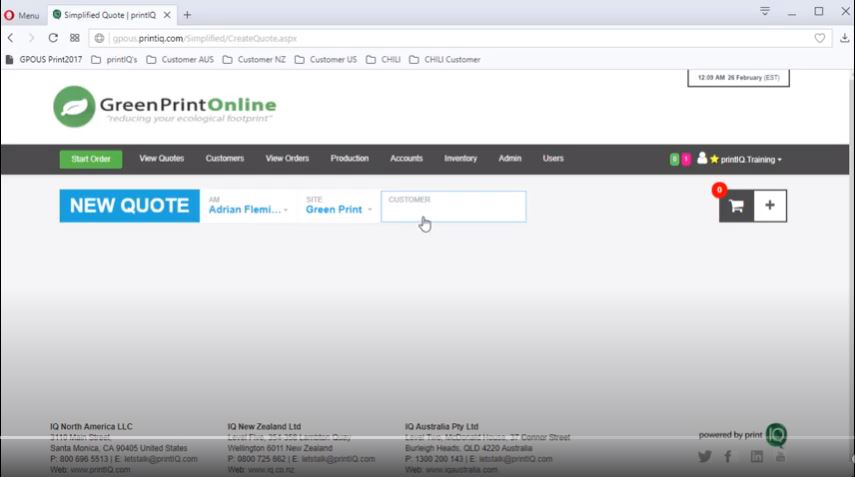The height and width of the screenshot is (477, 855).
Task: Open the Opera Menu button
Action: pos(22,15)
